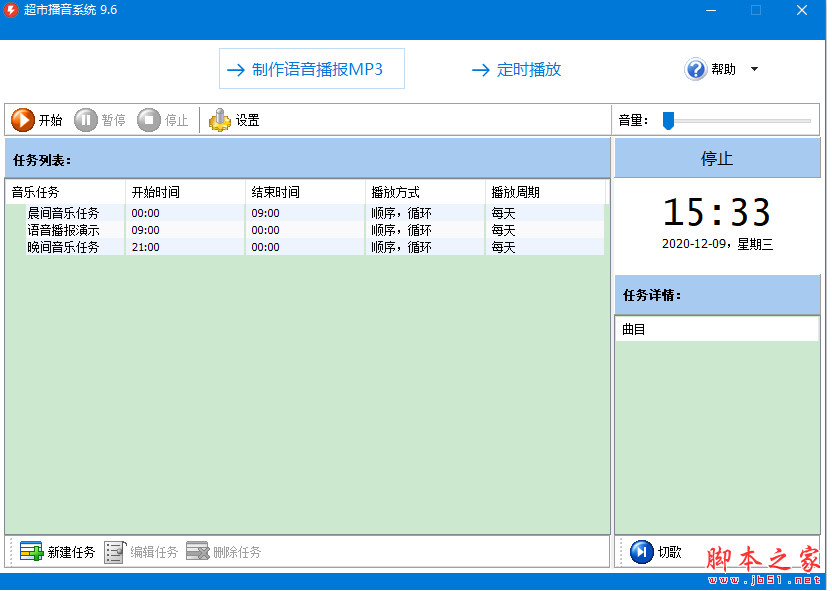This screenshot has width=832, height=591.
Task: Click the 开始时间 column header
Action: click(185, 192)
